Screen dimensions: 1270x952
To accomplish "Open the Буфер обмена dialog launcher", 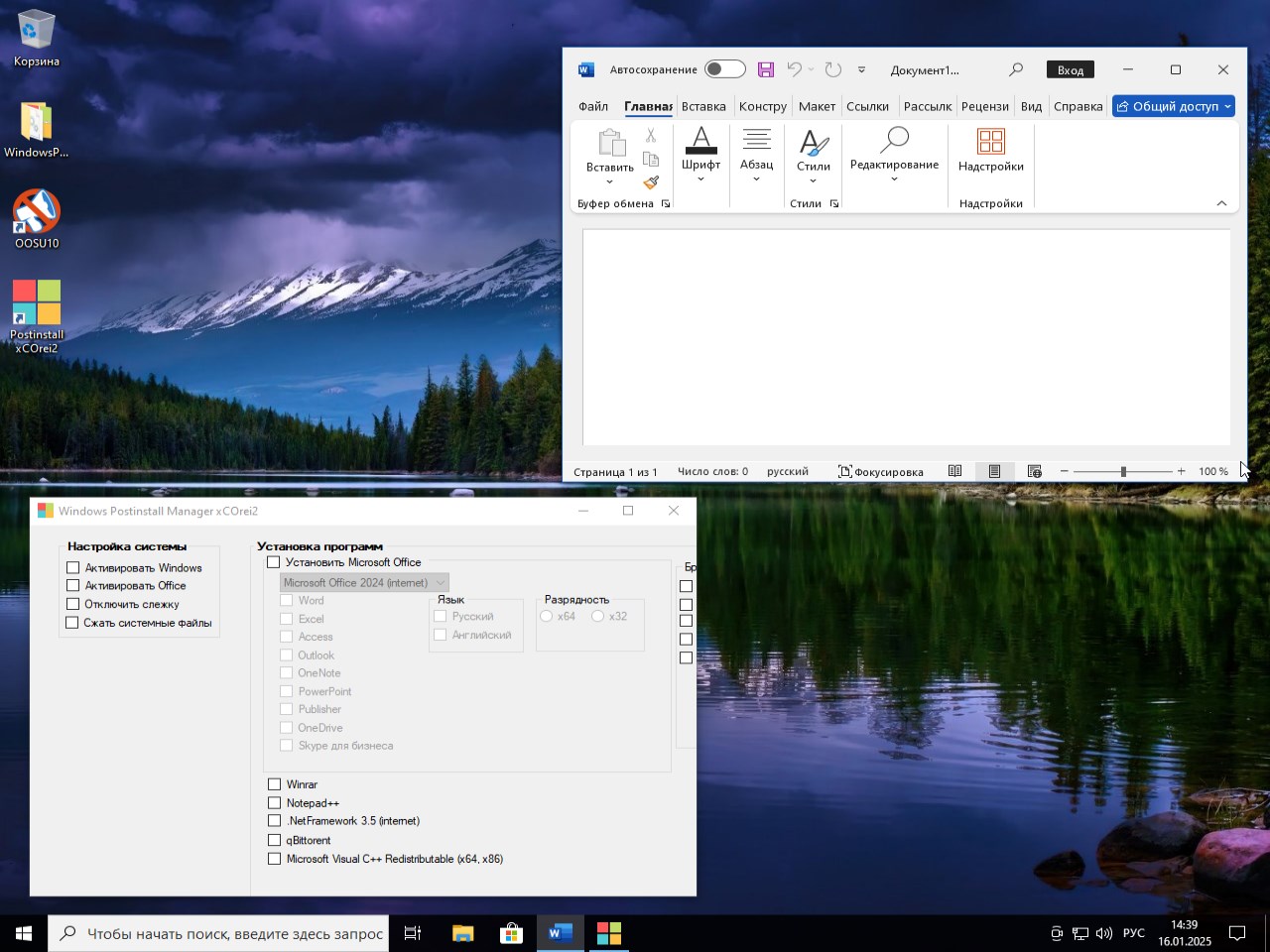I will [666, 203].
